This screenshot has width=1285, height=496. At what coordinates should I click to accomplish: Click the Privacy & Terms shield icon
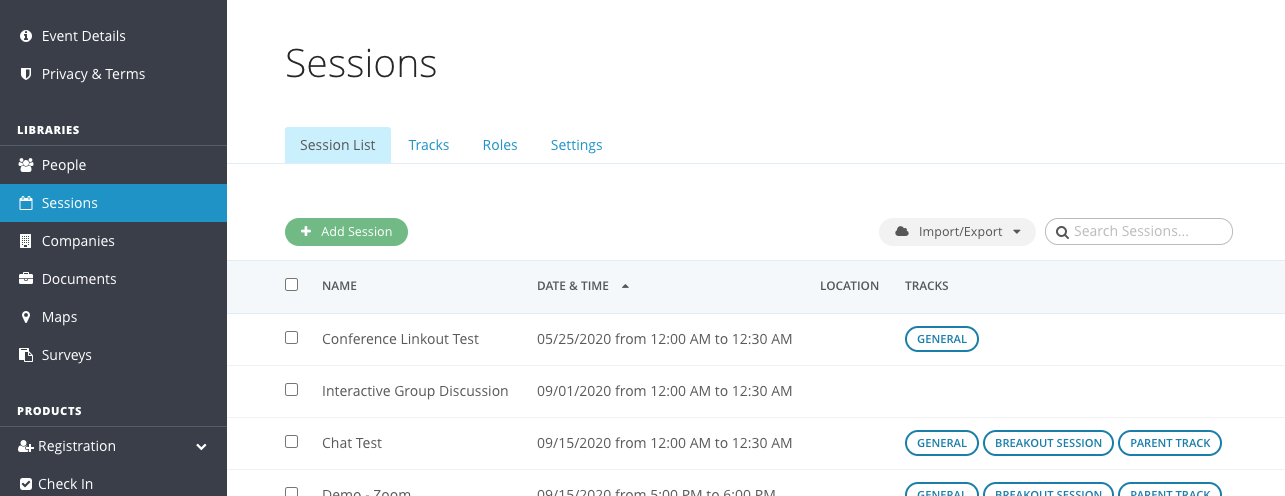(26, 74)
